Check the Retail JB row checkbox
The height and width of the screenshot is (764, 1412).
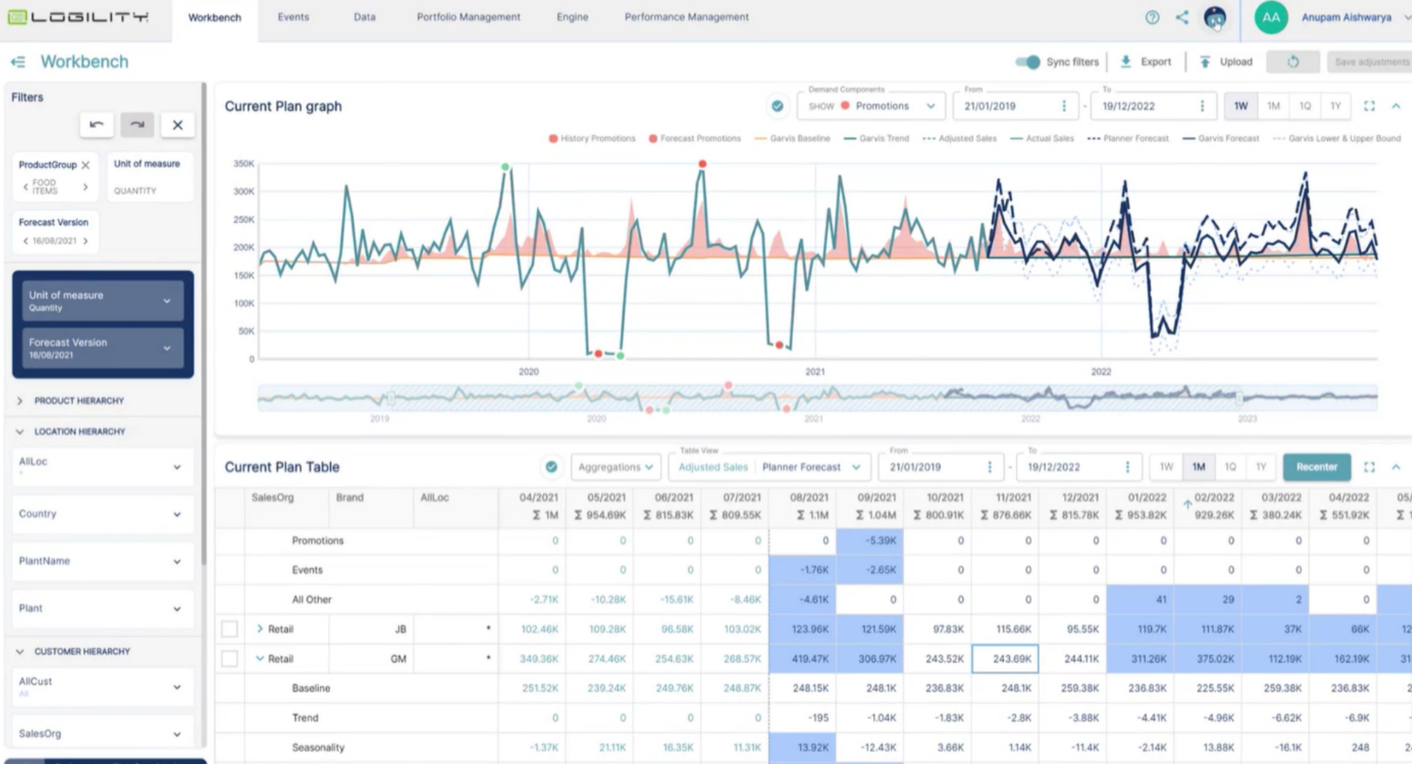point(230,629)
